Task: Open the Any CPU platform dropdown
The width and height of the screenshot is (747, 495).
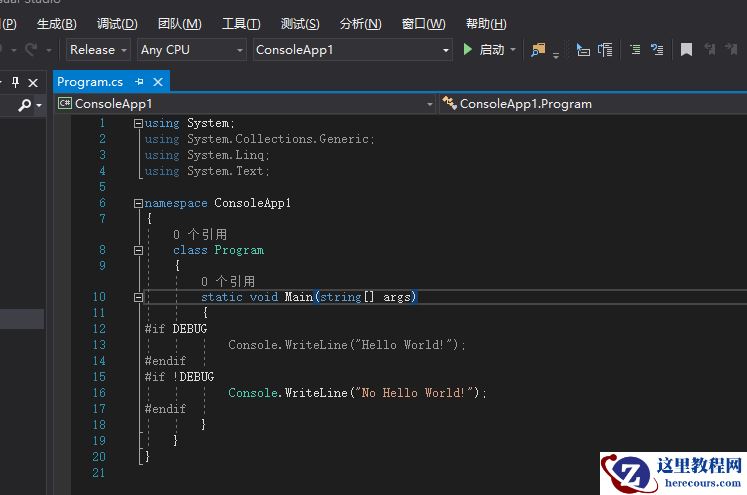Action: [192, 49]
